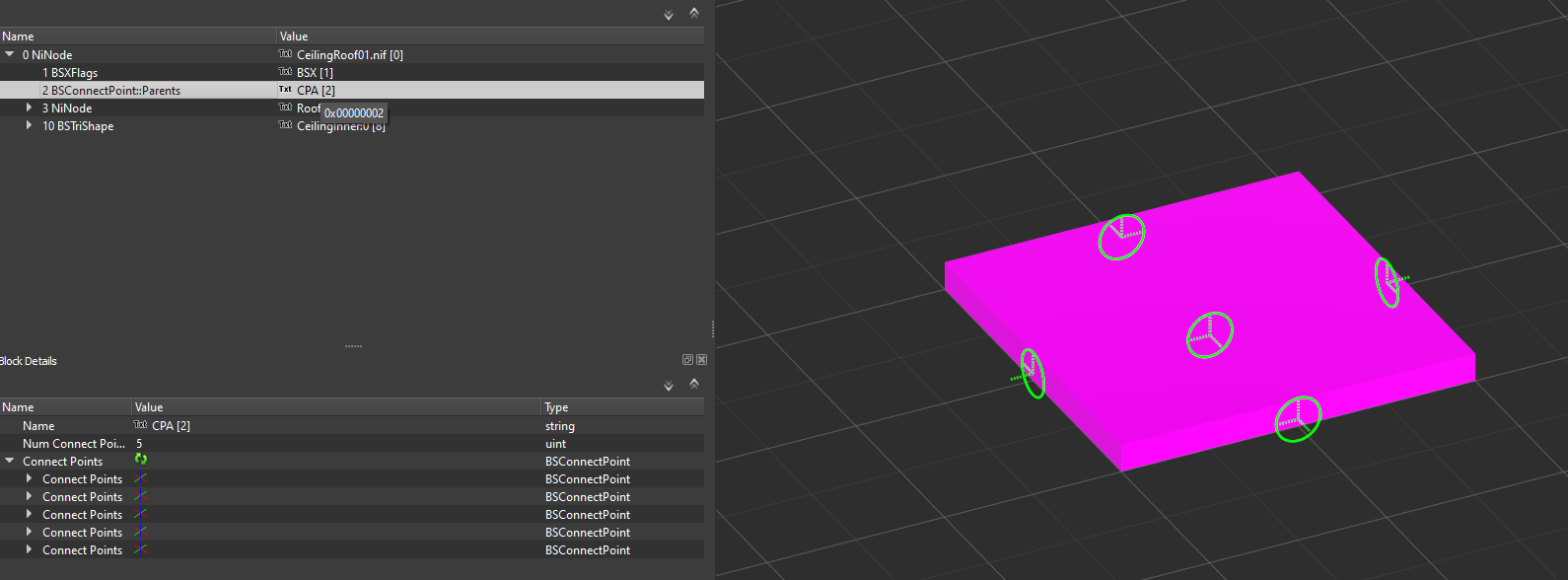Image resolution: width=1568 pixels, height=580 pixels.
Task: Click the Txt icon in the BSConnectPoint::Parents row
Action: [x=285, y=90]
